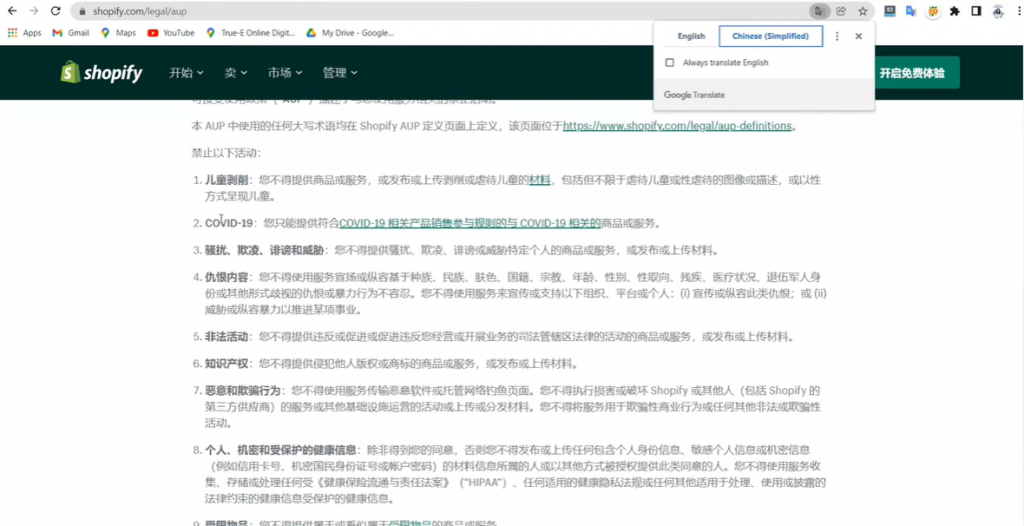Enable Always translate English checkbox
Viewport: 1024px width, 526px height.
click(x=670, y=63)
